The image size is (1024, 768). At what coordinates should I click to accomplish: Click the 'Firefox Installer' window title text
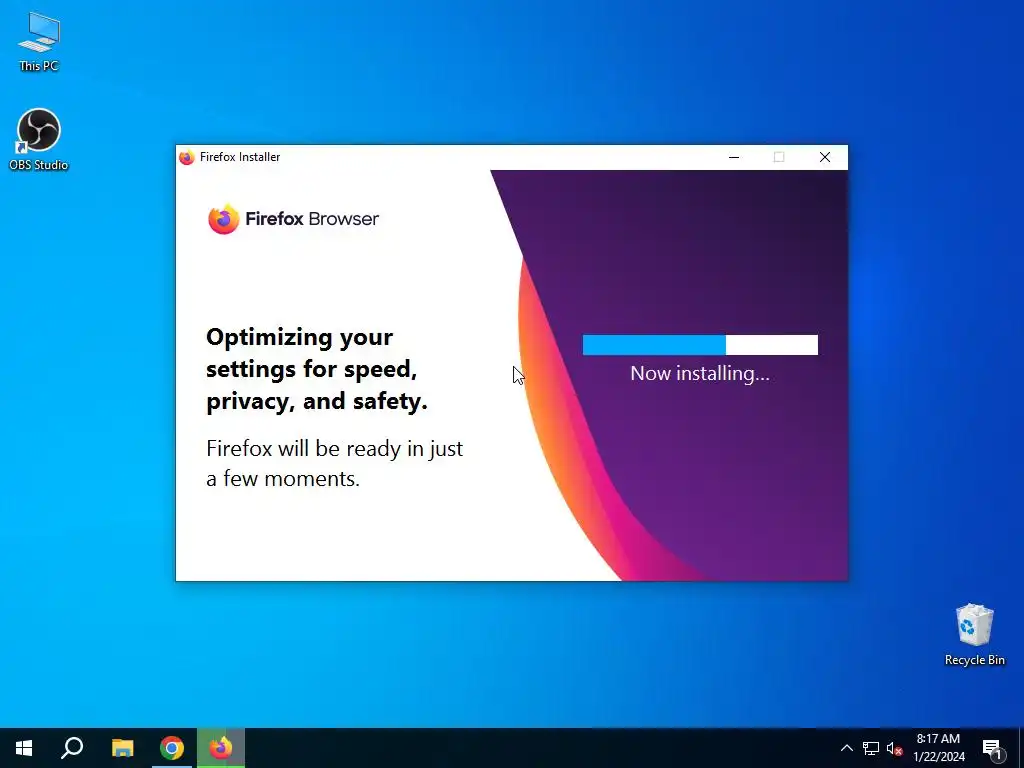click(240, 157)
